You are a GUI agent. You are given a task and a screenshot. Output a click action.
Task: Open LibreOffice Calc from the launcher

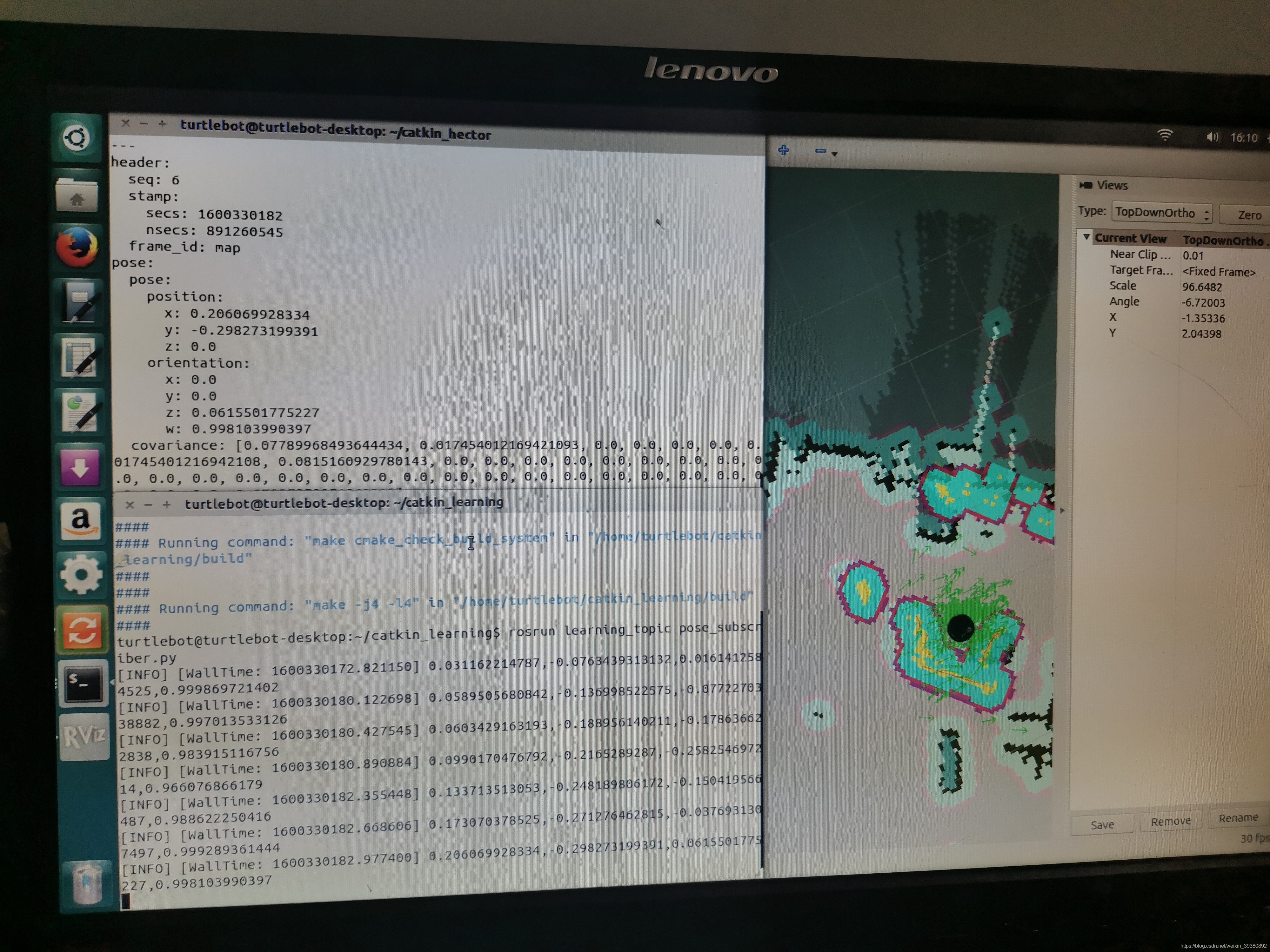point(79,358)
